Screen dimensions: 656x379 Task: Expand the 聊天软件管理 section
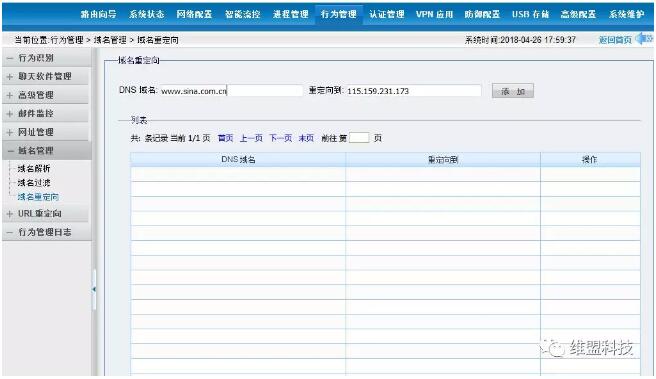point(10,77)
